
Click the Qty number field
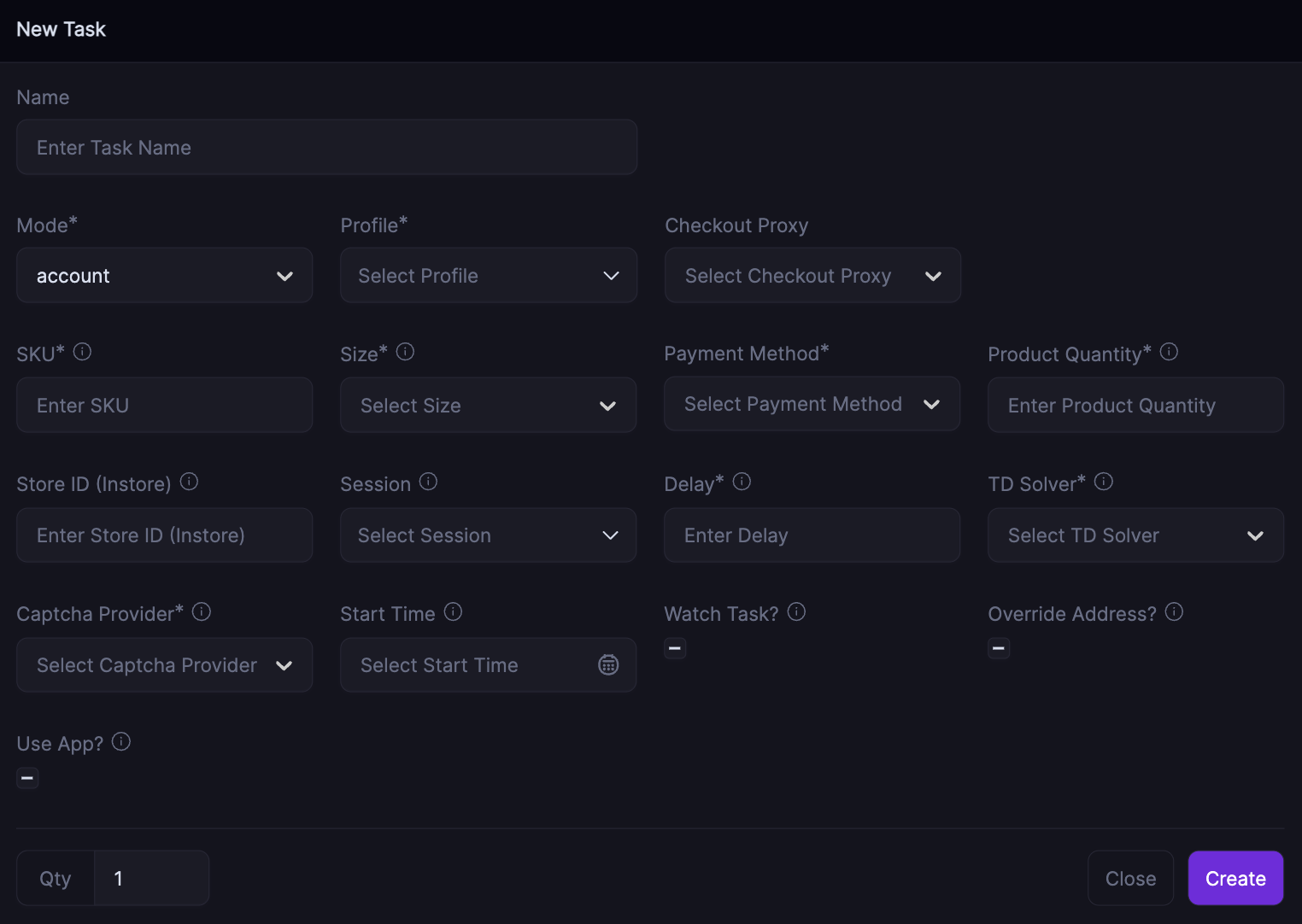[151, 878]
